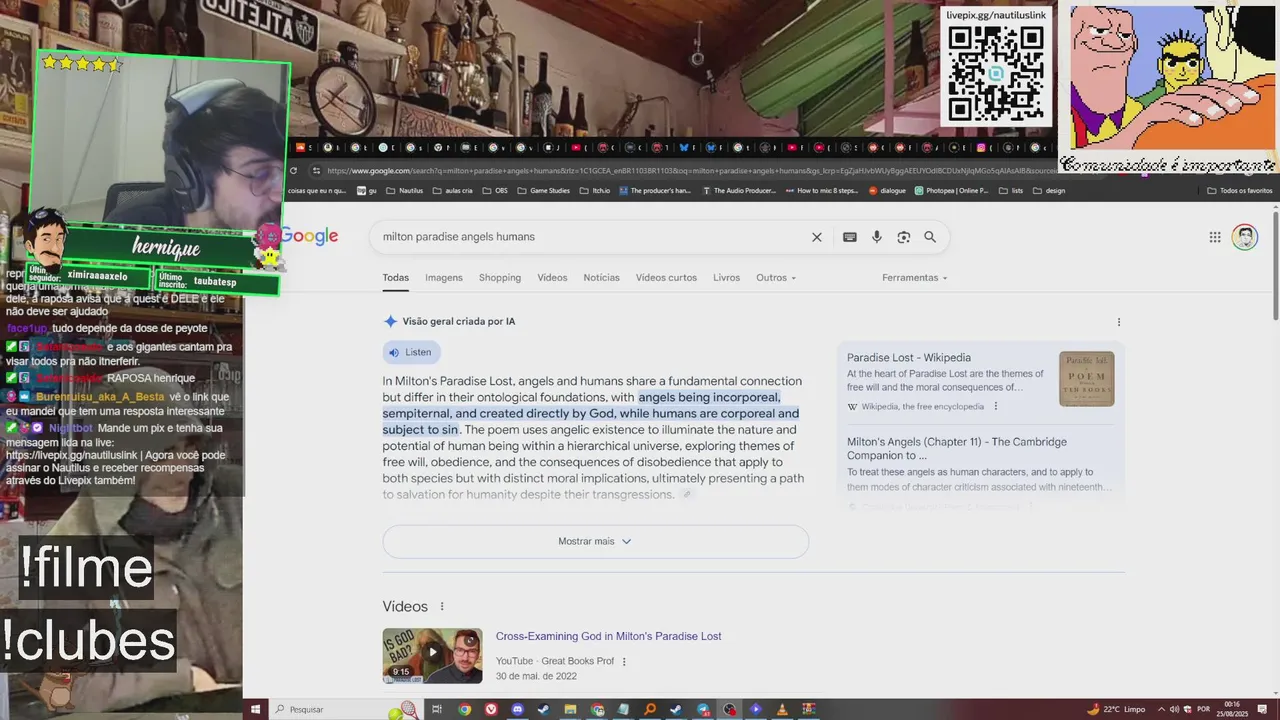Image resolution: width=1280 pixels, height=720 pixels.
Task: Switch to the Livros tab
Action: coord(727,277)
